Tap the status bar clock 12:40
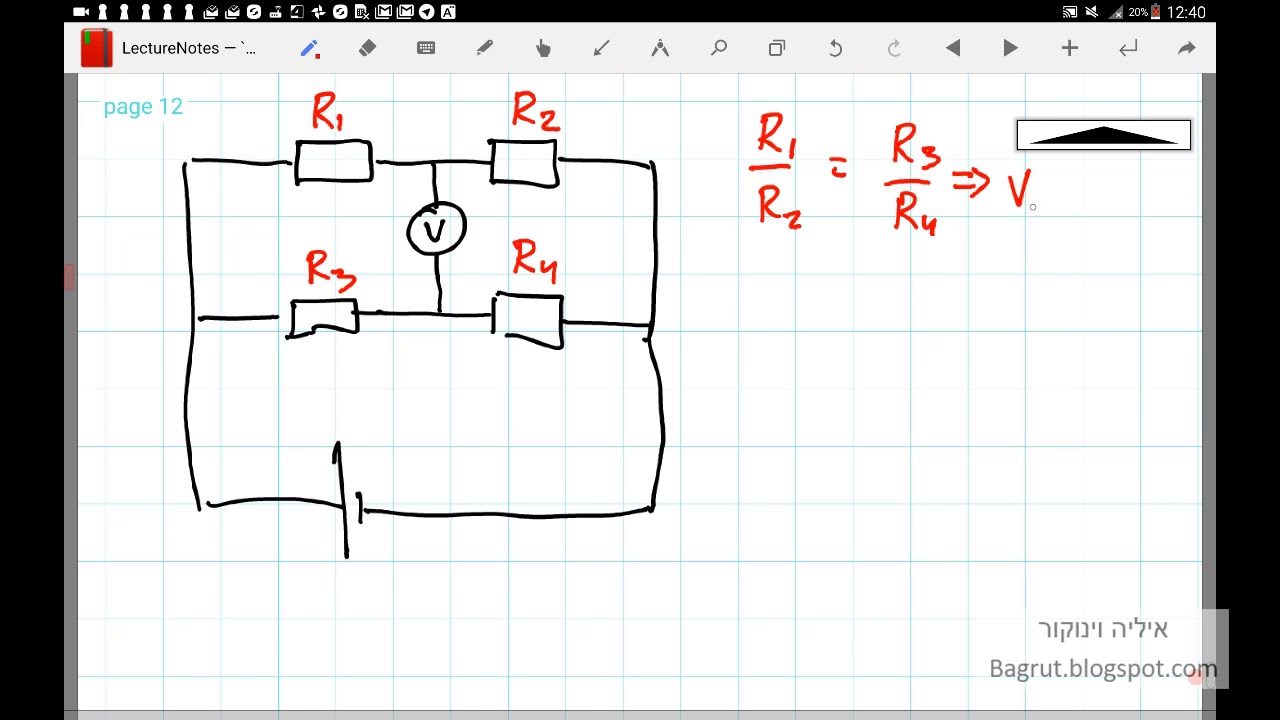Viewport: 1280px width, 720px height. [x=1187, y=12]
